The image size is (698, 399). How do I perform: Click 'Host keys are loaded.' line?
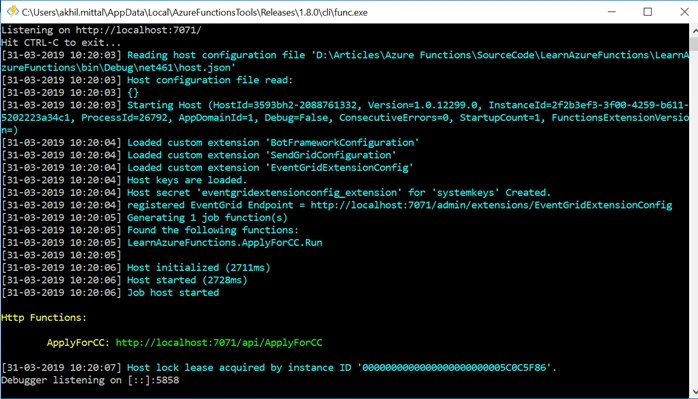[124, 180]
